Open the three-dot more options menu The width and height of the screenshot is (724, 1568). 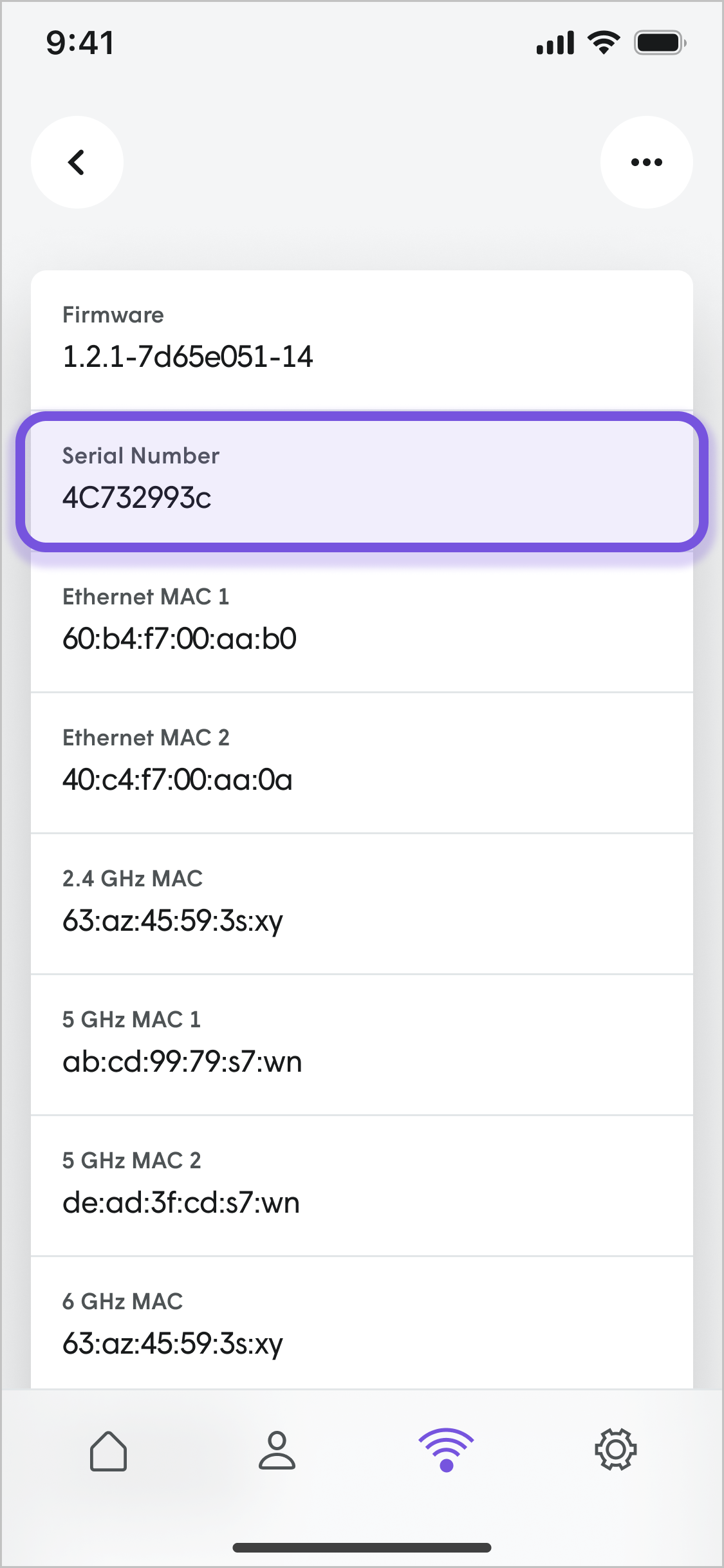(x=647, y=162)
